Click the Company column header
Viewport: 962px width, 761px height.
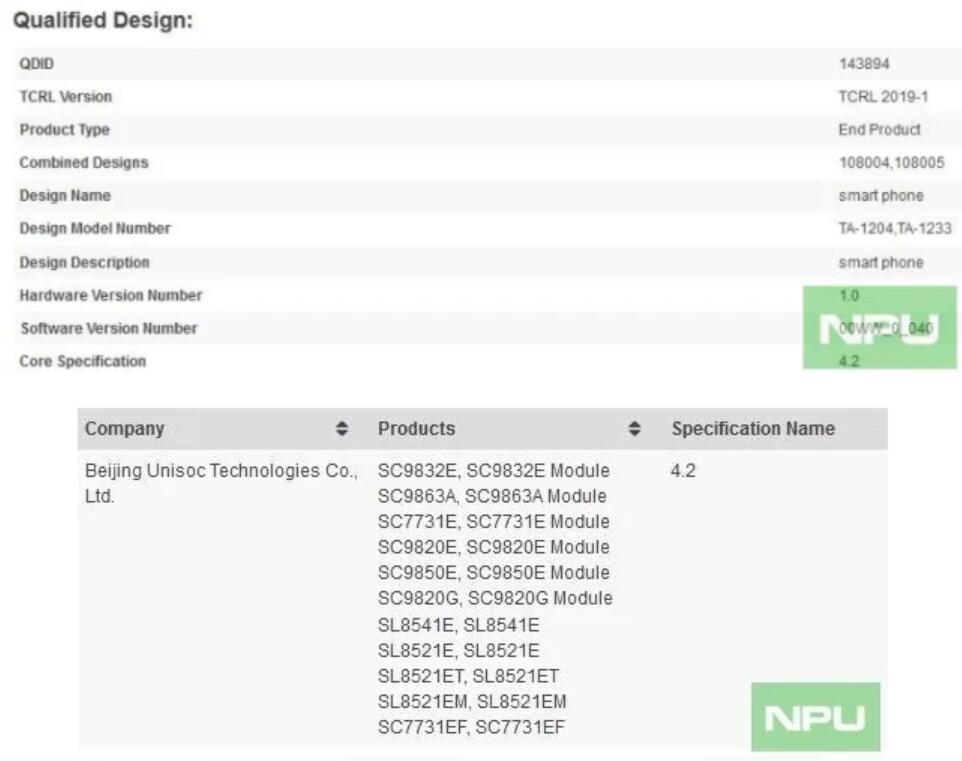click(125, 428)
